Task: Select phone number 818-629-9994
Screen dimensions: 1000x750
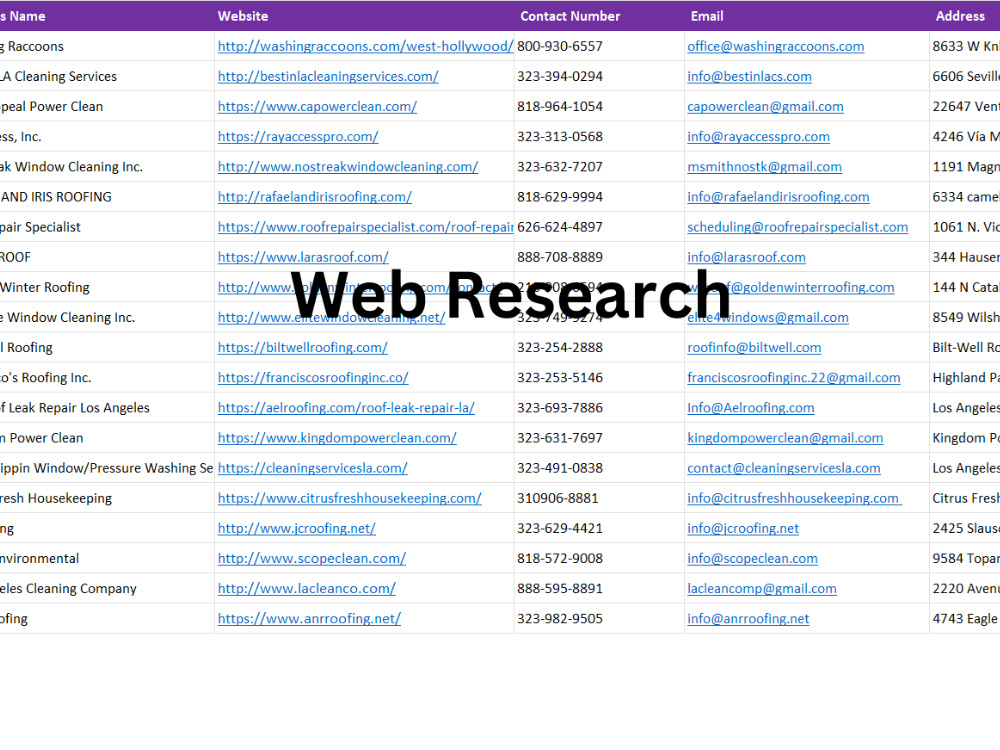Action: point(559,197)
